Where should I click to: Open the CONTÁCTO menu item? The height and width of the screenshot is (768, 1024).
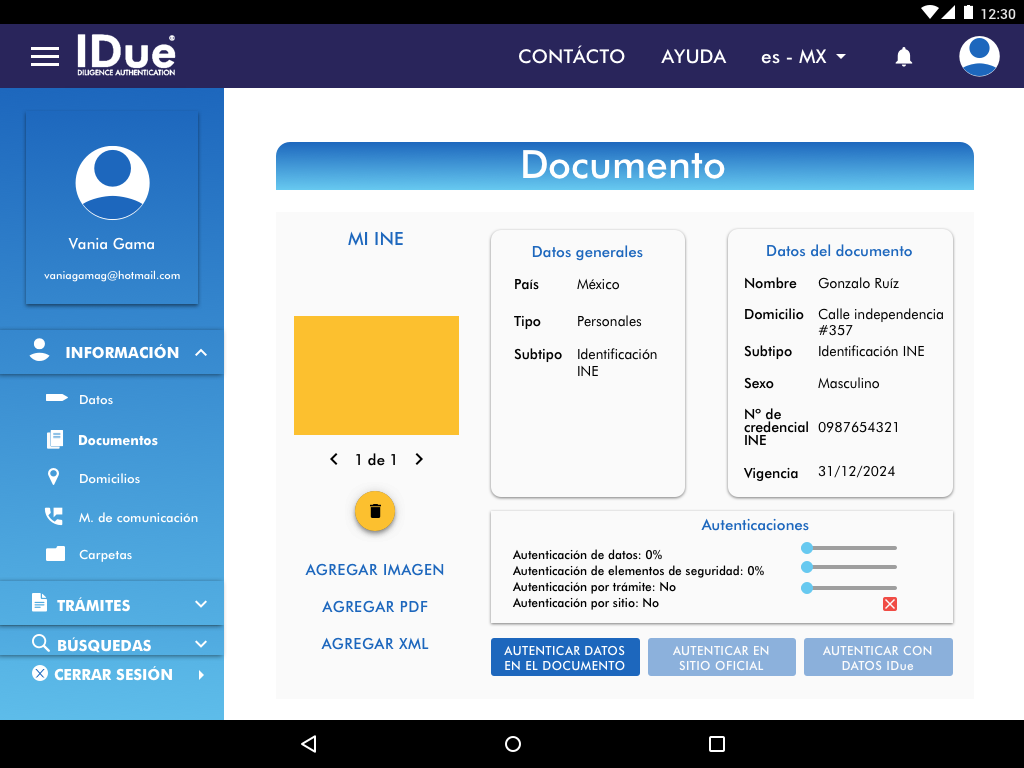click(571, 57)
